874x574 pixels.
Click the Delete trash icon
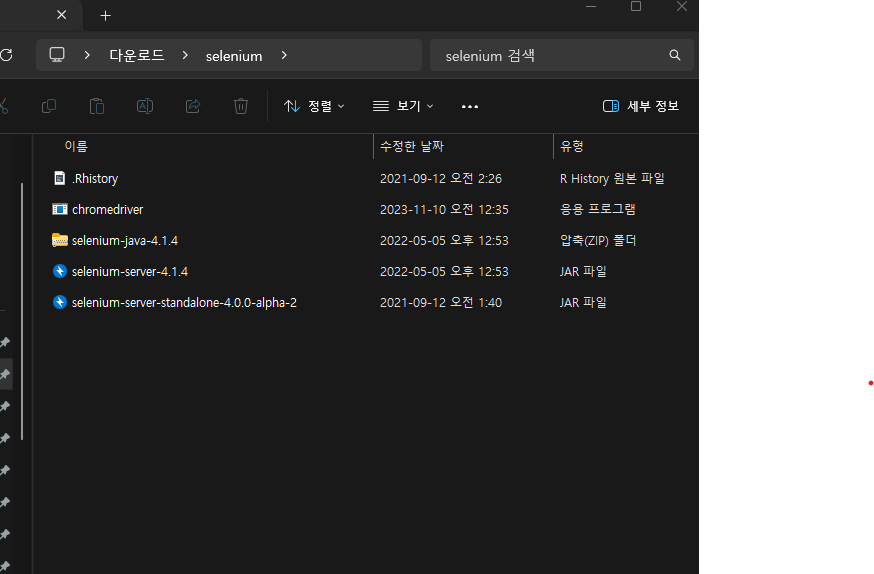pos(241,106)
